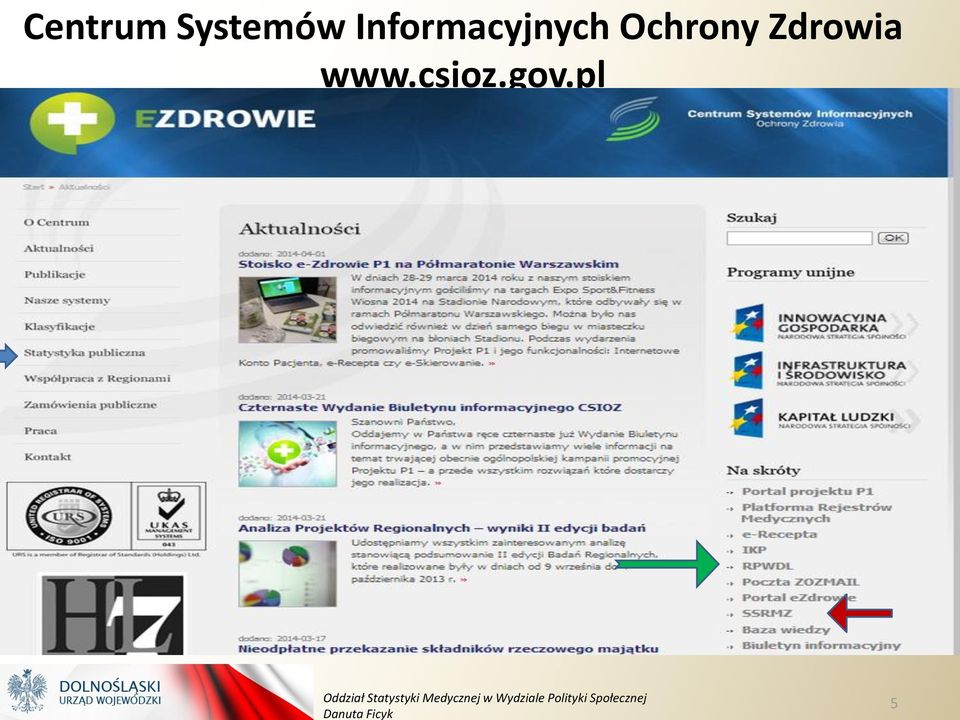This screenshot has height=720, width=960.
Task: Click the green eZdrowie plus logo
Action: pyautogui.click(x=72, y=122)
